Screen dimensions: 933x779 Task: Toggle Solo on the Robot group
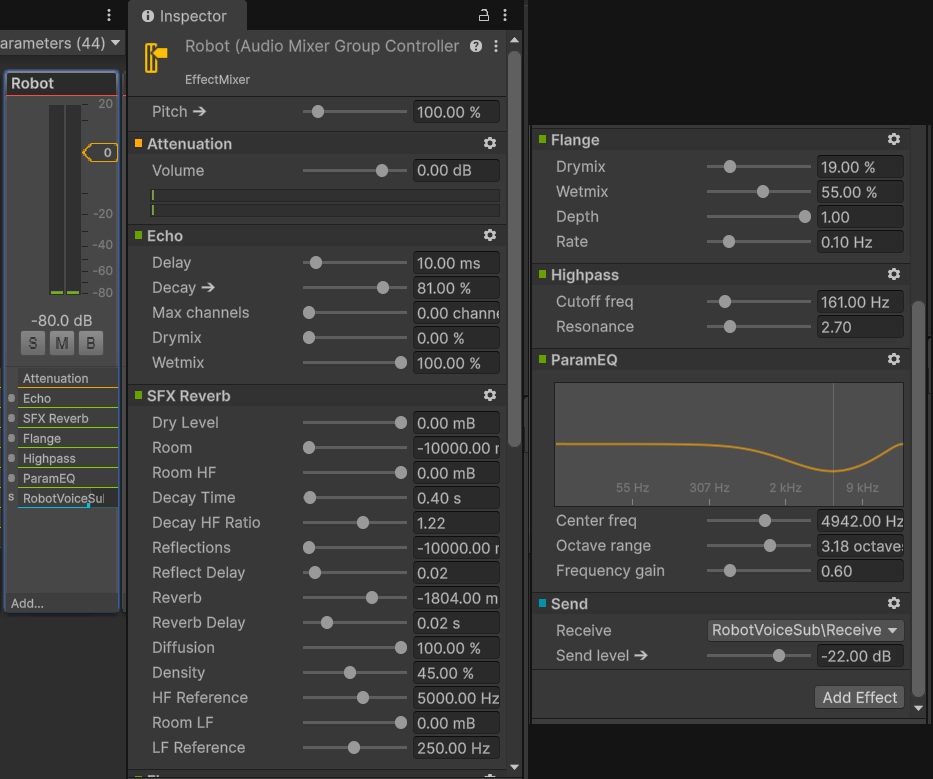click(x=33, y=343)
